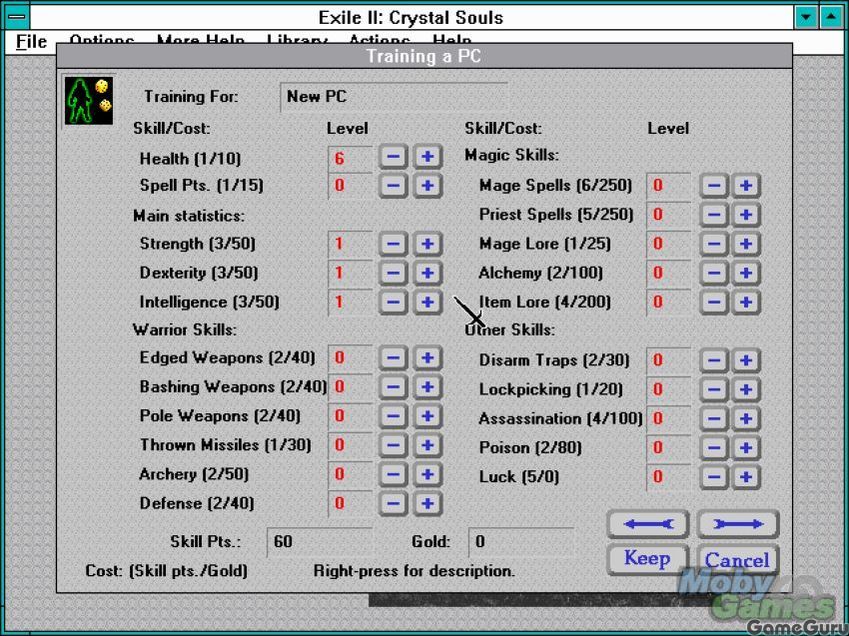The image size is (849, 636).
Task: Increase Priest Spells level
Action: pos(746,215)
